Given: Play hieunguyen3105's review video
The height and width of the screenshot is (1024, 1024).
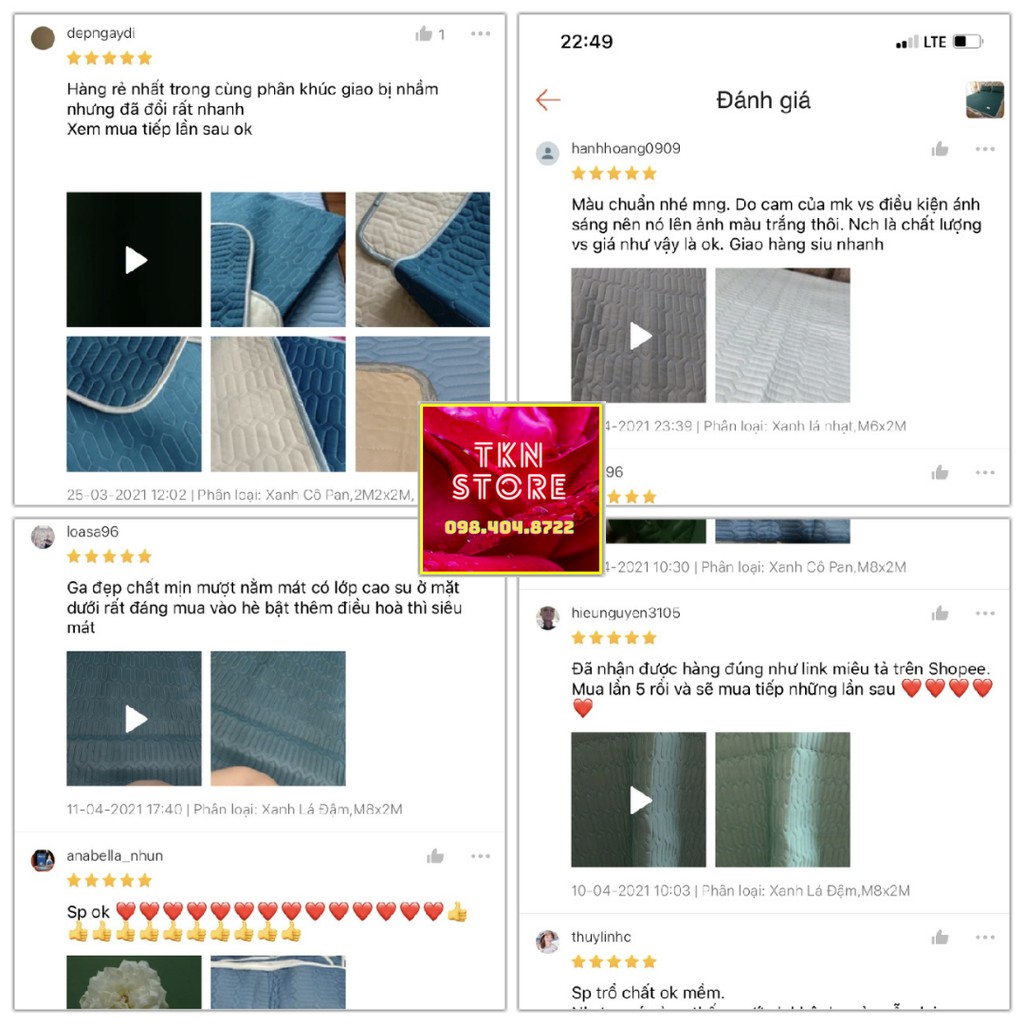Looking at the screenshot, I should (638, 799).
